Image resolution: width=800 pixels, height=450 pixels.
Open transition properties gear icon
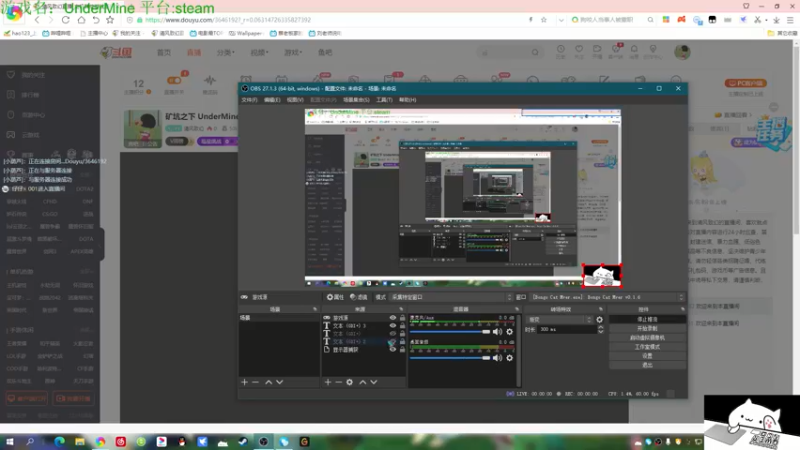599,319
